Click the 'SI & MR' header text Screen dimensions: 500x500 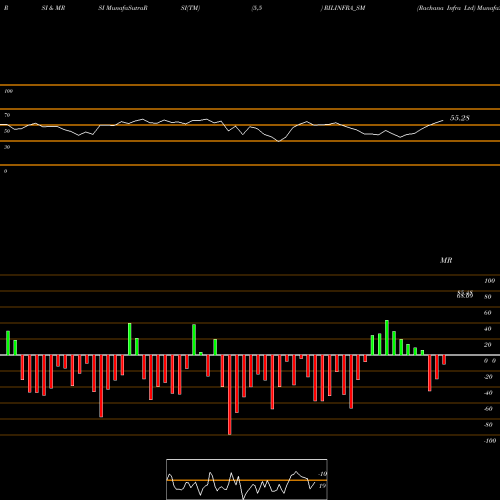tap(53, 8)
